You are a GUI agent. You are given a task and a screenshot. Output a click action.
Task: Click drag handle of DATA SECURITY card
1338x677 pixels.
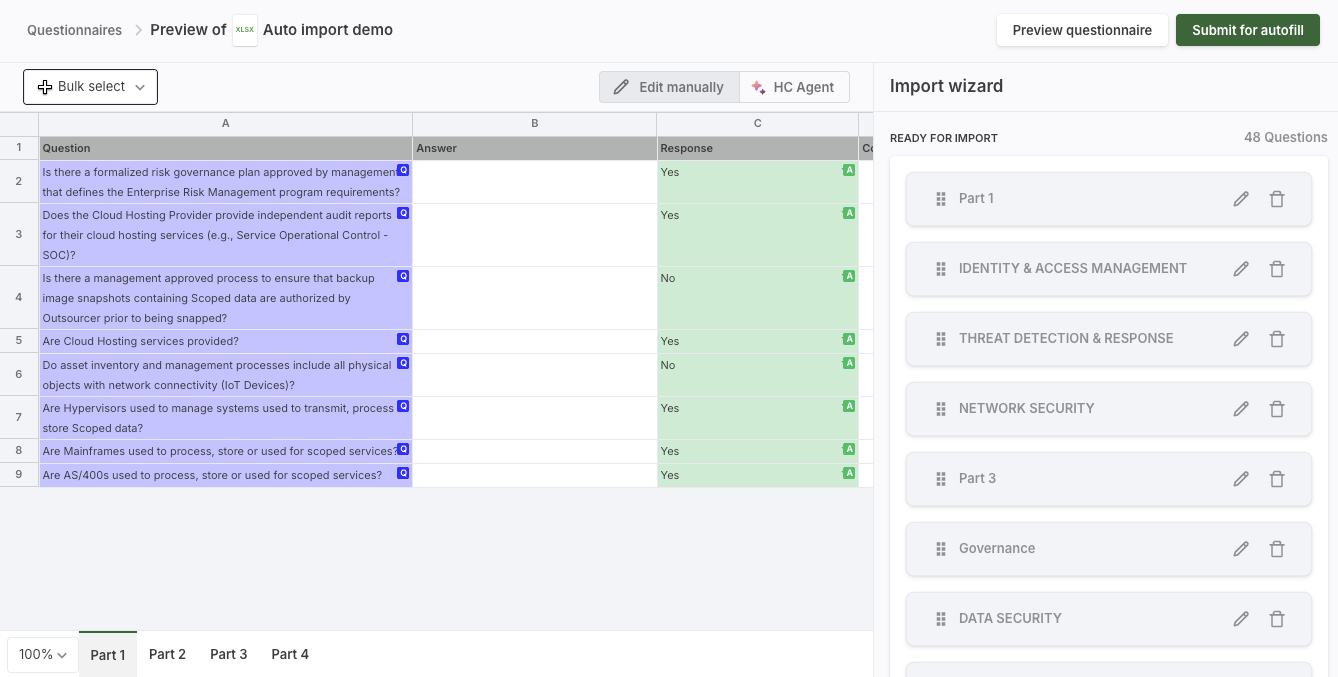click(941, 619)
